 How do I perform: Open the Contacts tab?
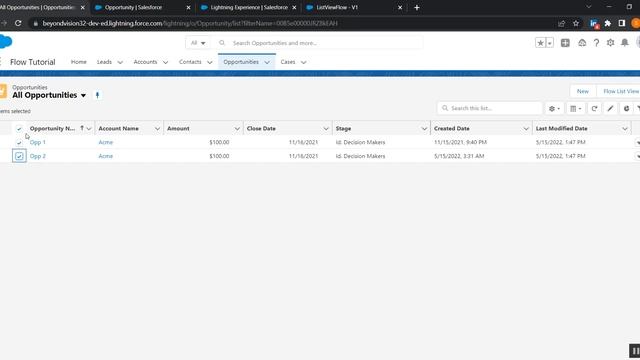pos(190,62)
